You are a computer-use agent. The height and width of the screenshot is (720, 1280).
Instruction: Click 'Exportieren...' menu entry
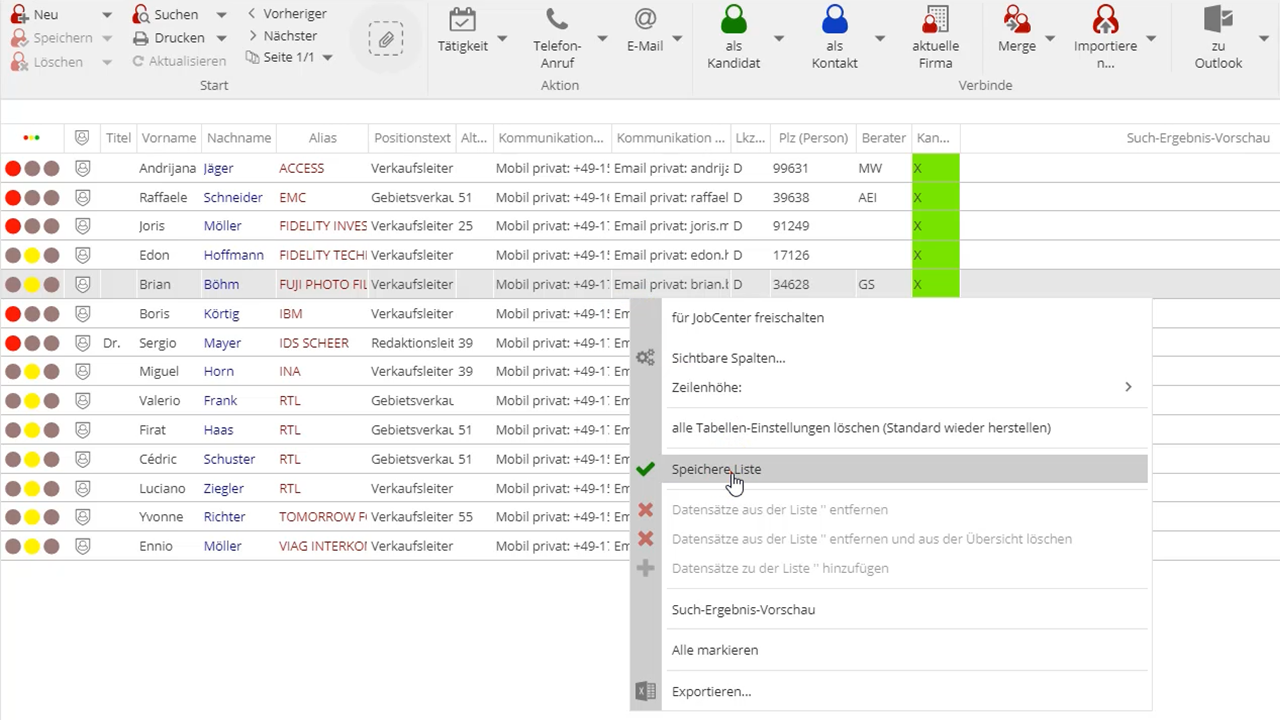coord(711,691)
